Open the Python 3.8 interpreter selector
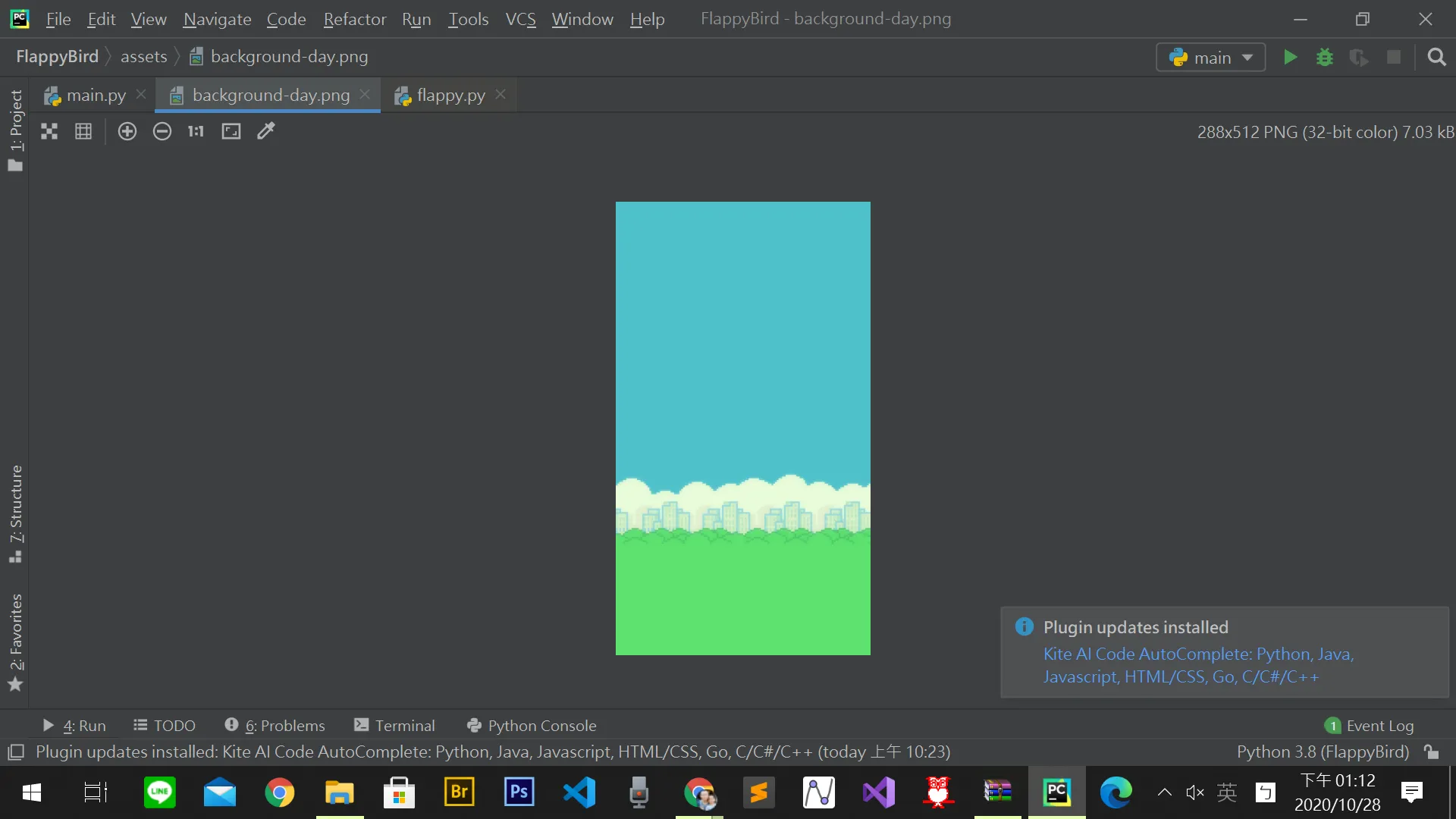This screenshot has width=1456, height=819. pos(1323,752)
